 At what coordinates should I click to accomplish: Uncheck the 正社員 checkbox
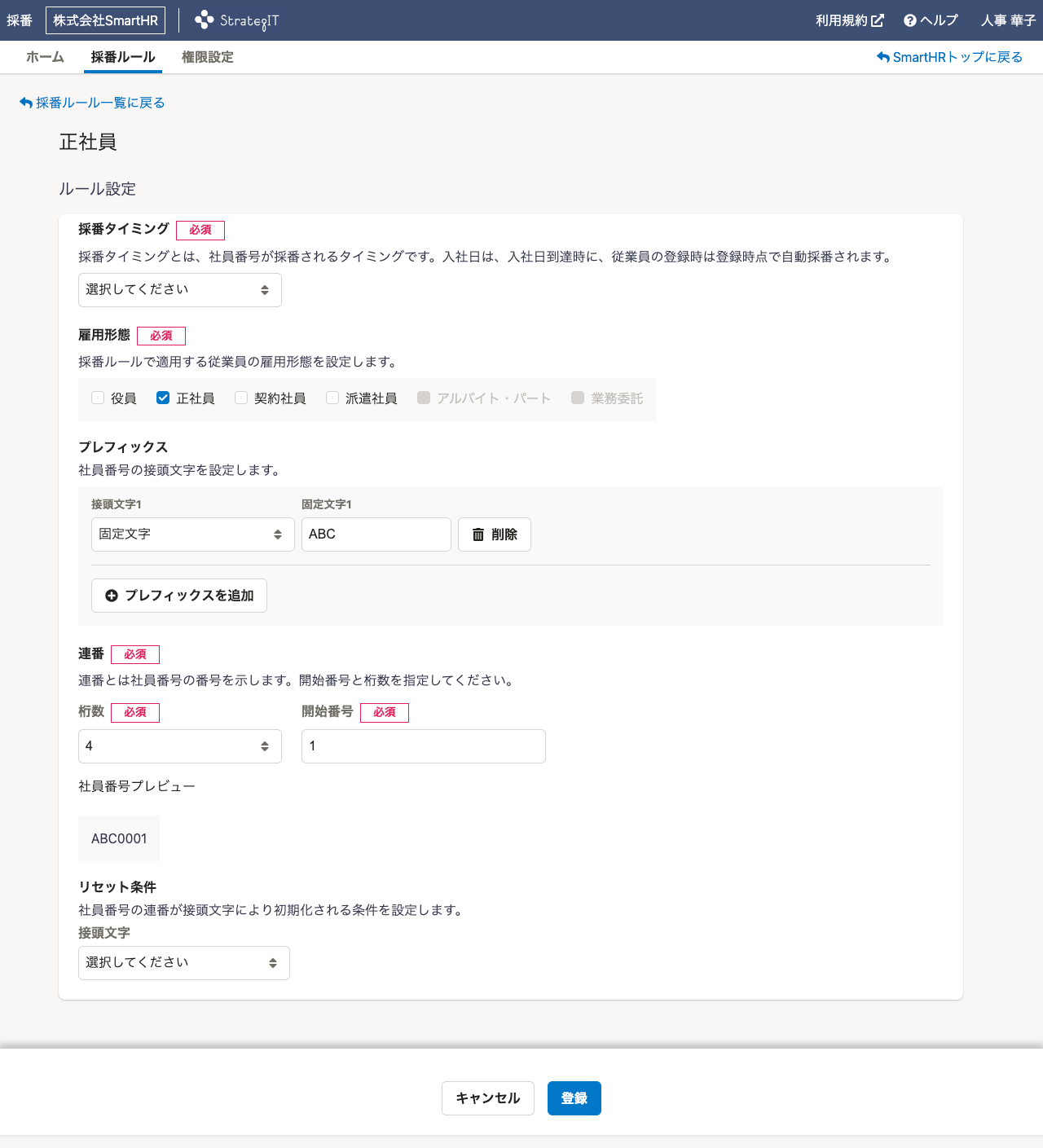coord(162,398)
